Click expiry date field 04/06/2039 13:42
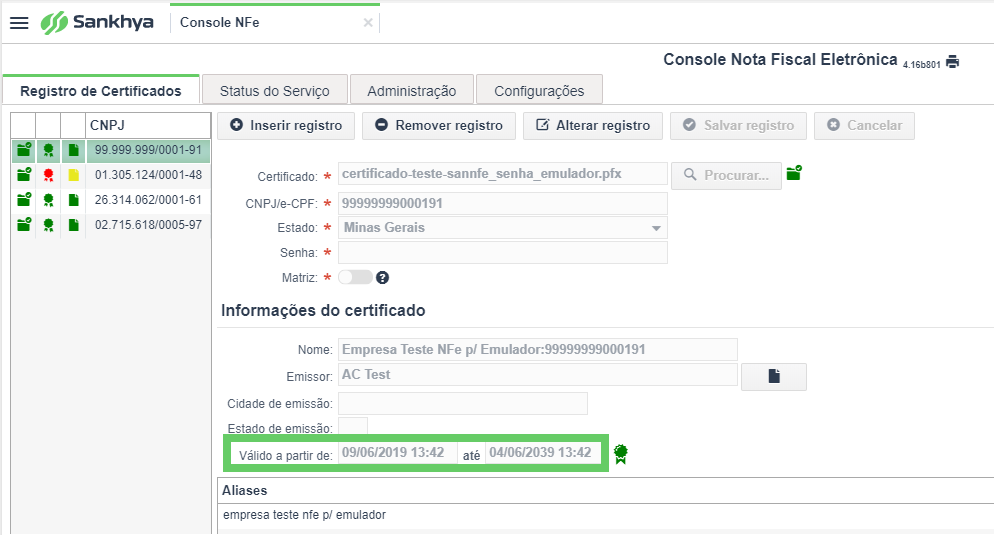The image size is (994, 535). click(543, 453)
